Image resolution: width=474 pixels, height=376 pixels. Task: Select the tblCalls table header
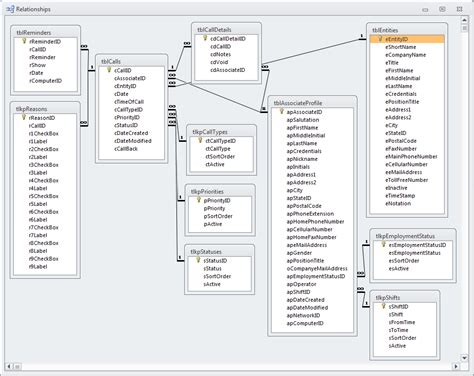pyautogui.click(x=131, y=61)
